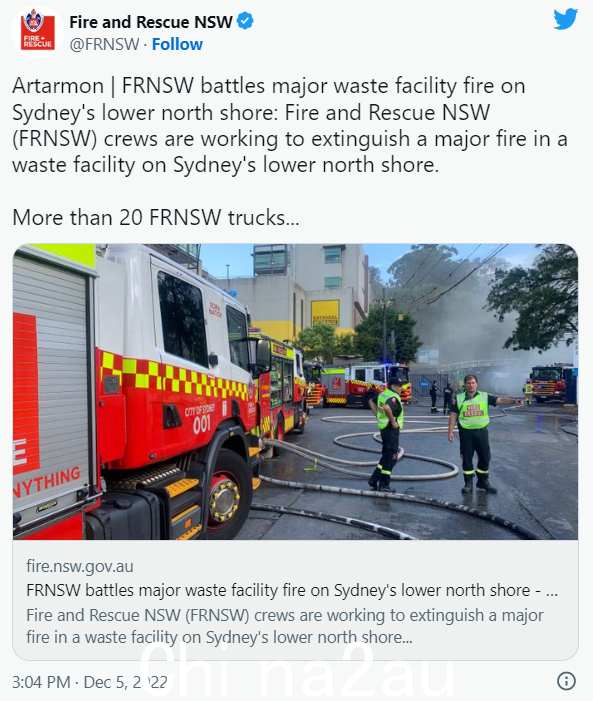Click the link card description text
This screenshot has width=593, height=701.
[284, 626]
